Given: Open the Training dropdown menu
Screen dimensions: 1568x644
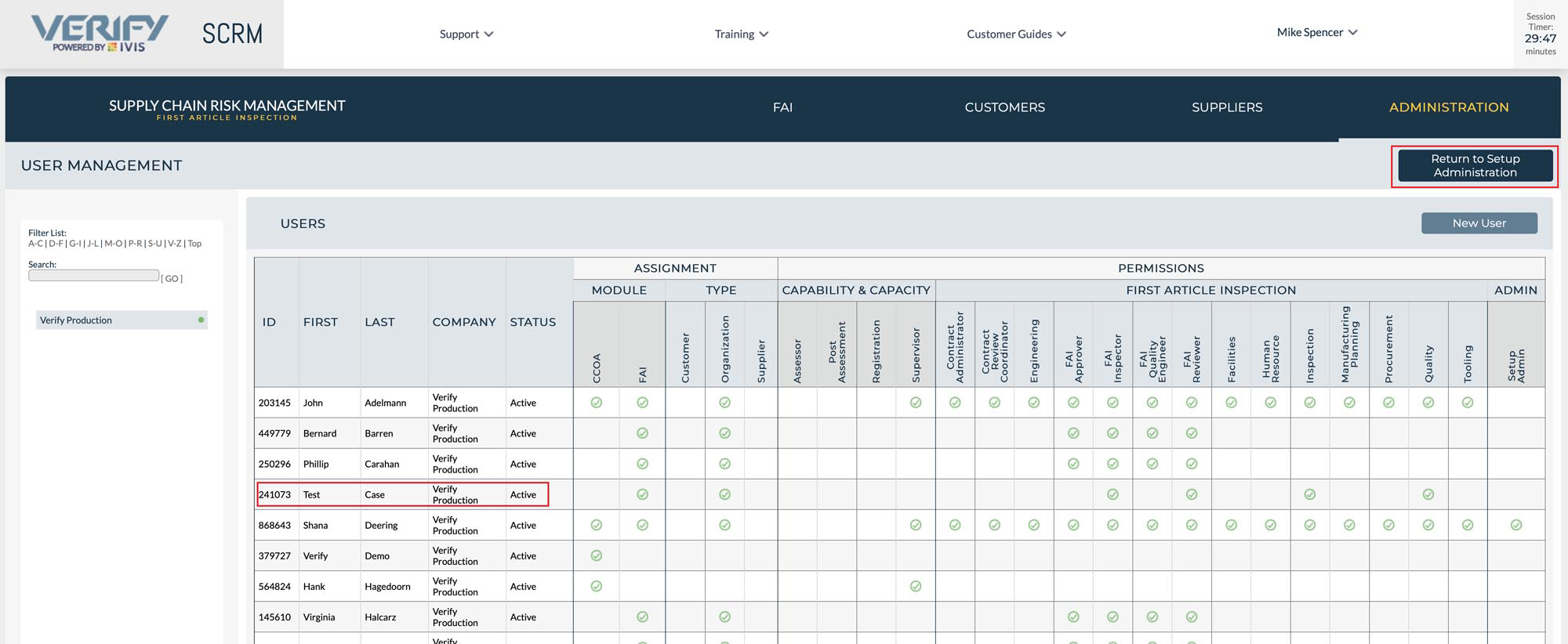Looking at the screenshot, I should [x=742, y=34].
